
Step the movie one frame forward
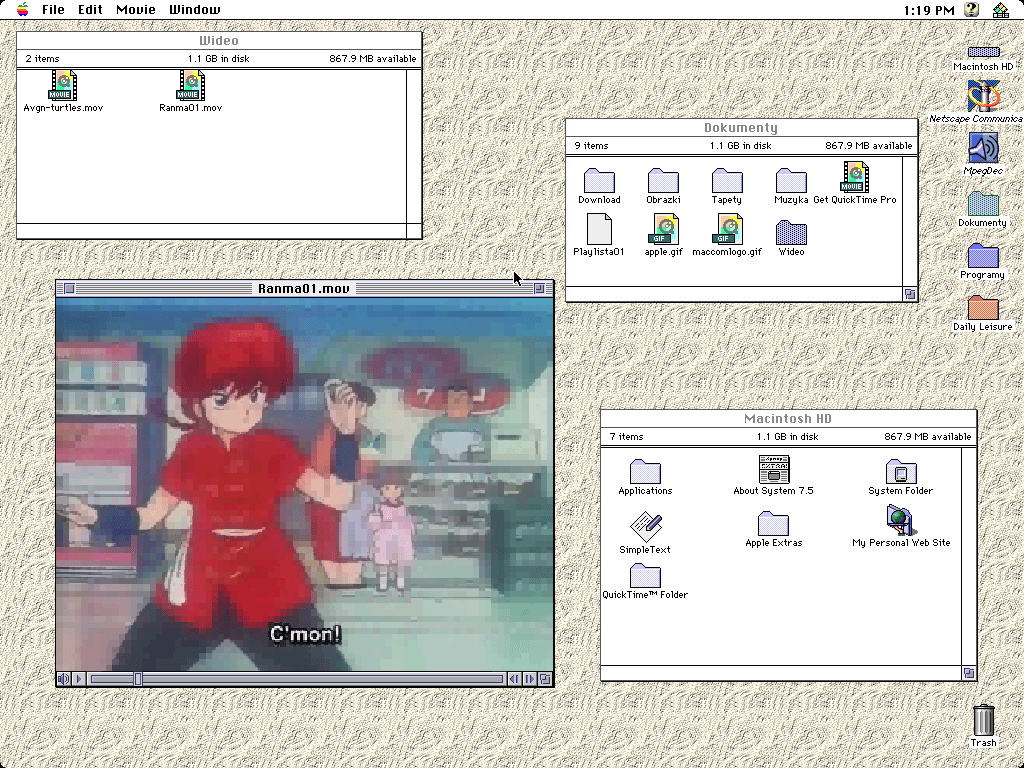[529, 679]
